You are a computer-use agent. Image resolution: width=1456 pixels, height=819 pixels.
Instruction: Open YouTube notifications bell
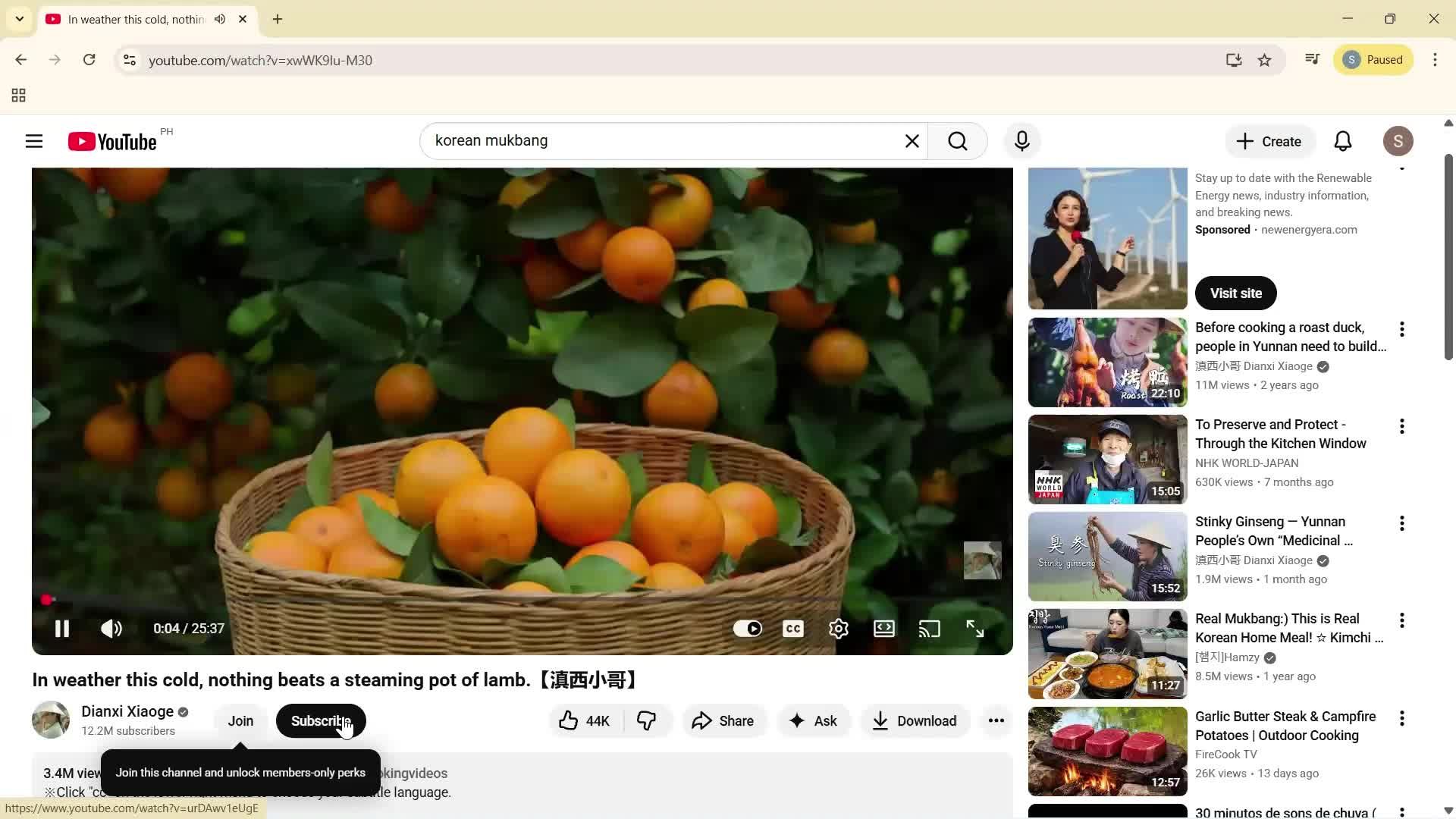pyautogui.click(x=1342, y=140)
